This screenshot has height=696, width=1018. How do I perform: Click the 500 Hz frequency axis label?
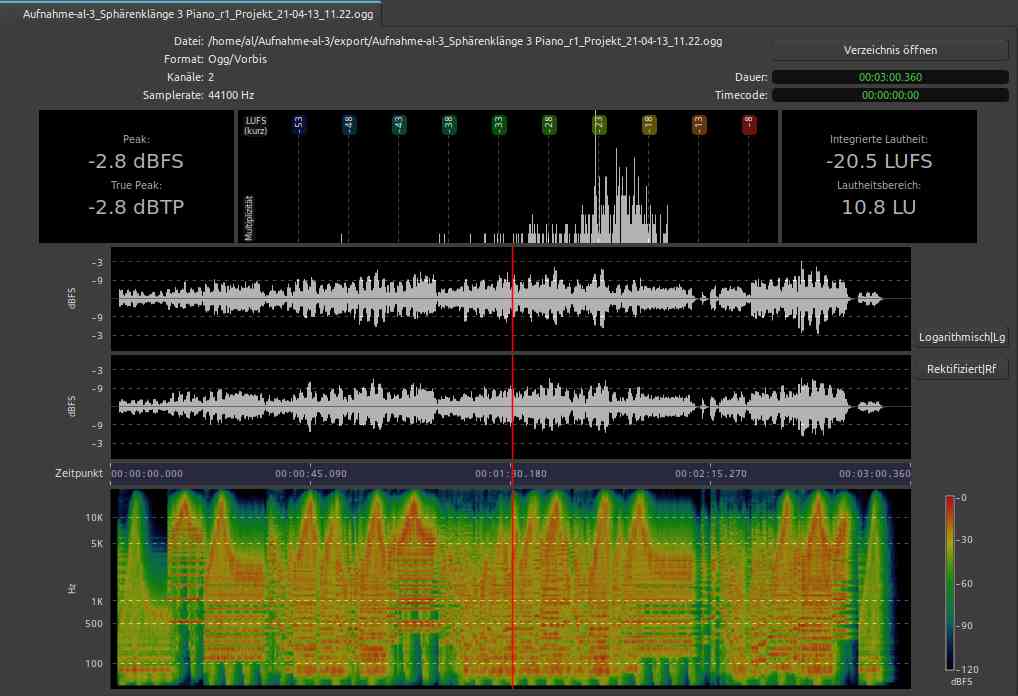(93, 623)
